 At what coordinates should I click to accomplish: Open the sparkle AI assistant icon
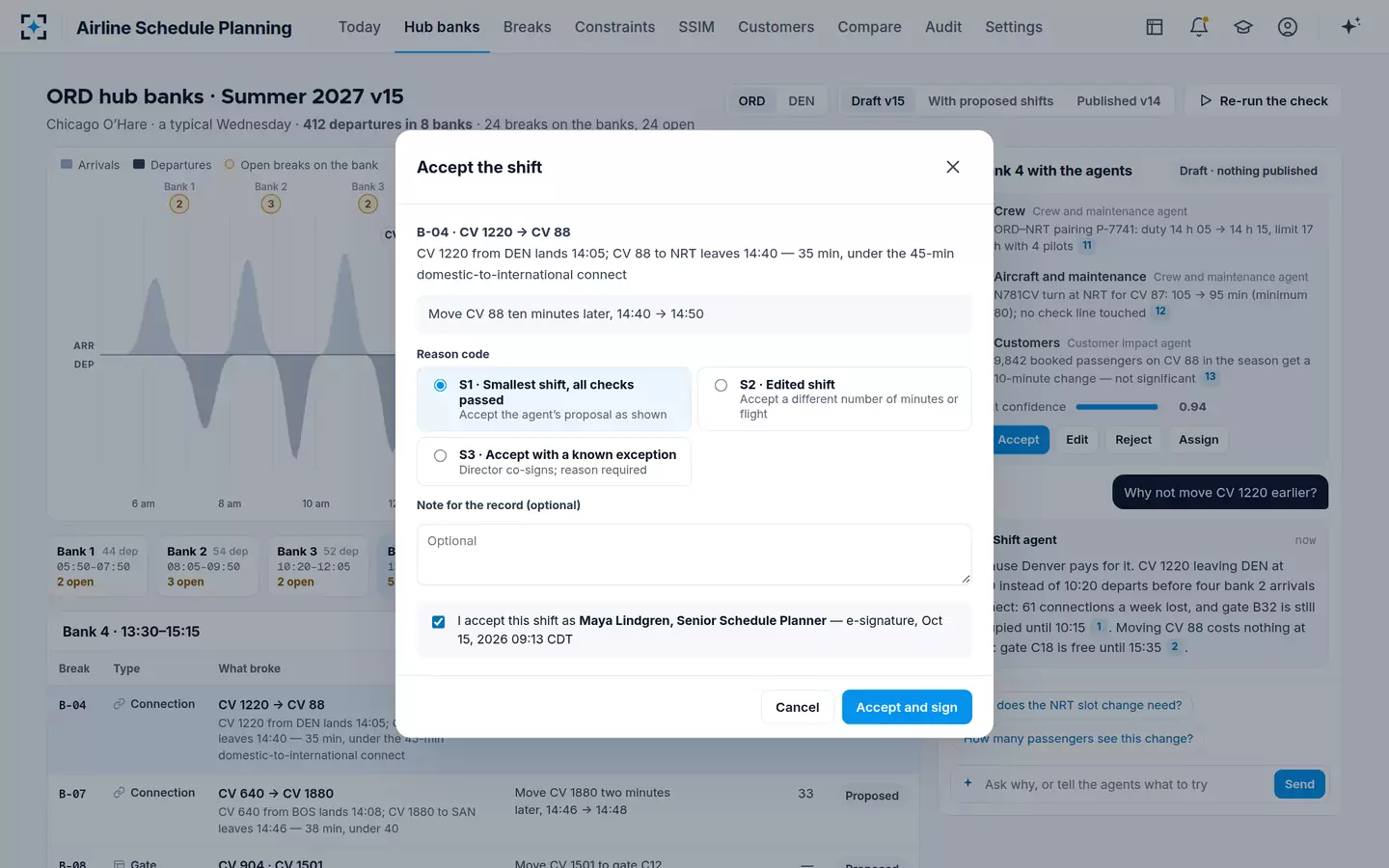click(x=1350, y=26)
